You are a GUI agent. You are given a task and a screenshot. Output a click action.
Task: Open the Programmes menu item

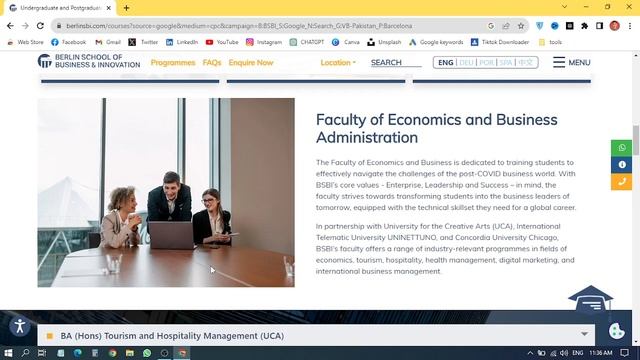tap(173, 62)
